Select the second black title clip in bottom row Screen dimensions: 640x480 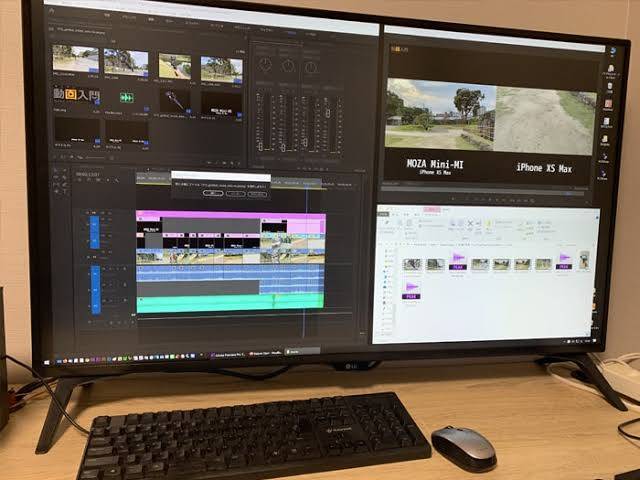(127, 133)
